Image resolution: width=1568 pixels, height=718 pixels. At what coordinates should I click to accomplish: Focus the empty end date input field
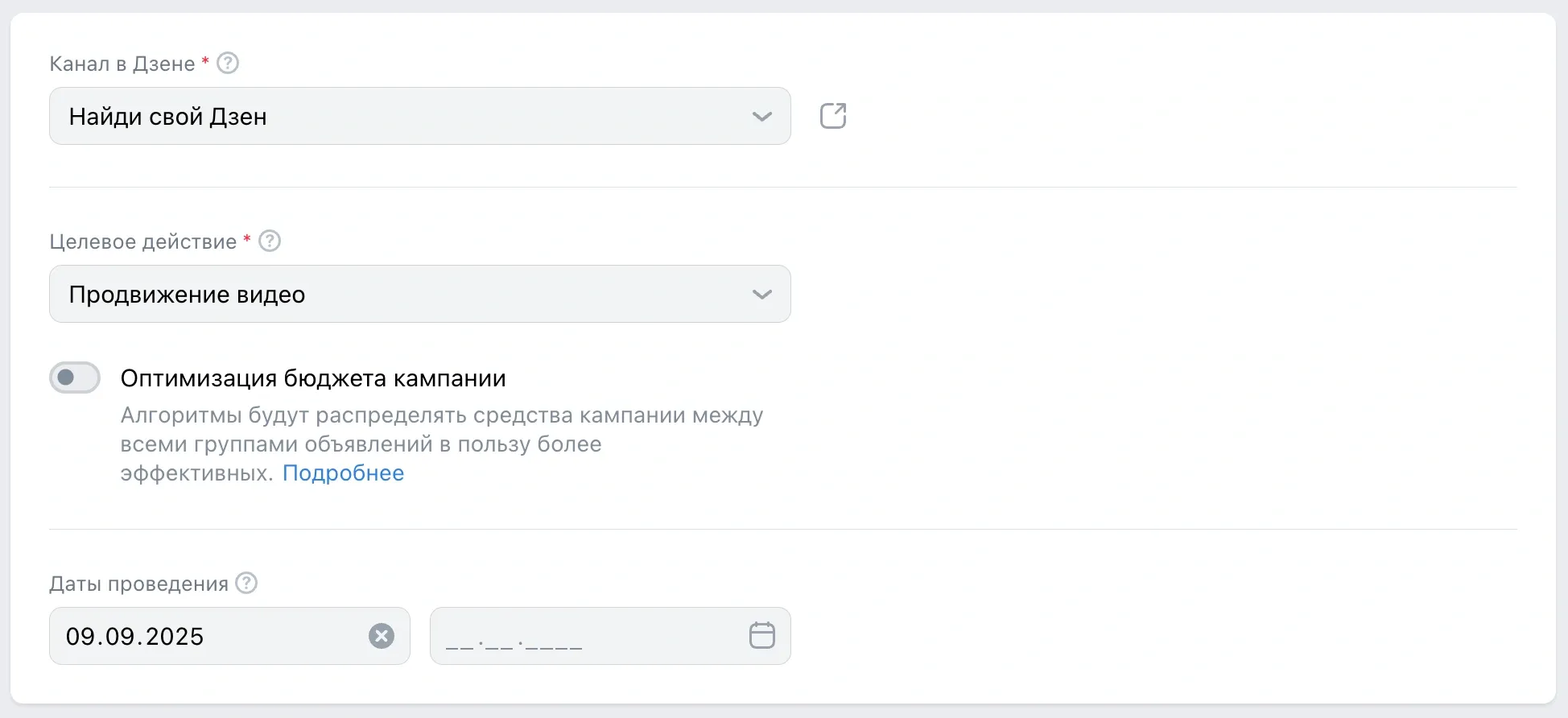pos(580,636)
